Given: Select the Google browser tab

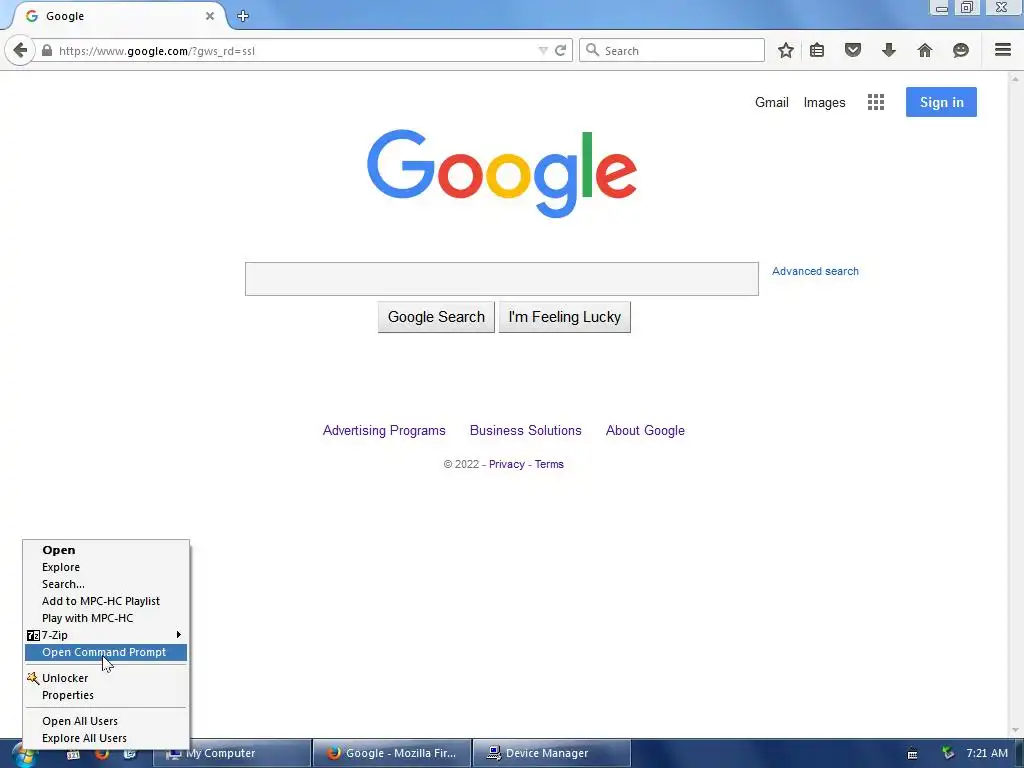Looking at the screenshot, I should tap(118, 16).
